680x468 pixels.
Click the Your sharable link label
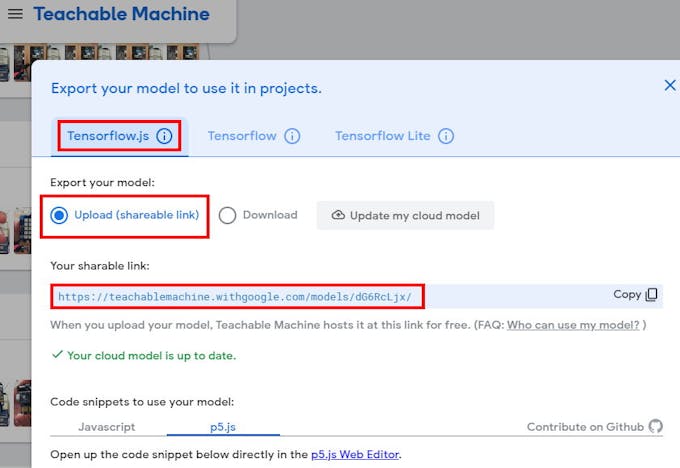(x=100, y=266)
